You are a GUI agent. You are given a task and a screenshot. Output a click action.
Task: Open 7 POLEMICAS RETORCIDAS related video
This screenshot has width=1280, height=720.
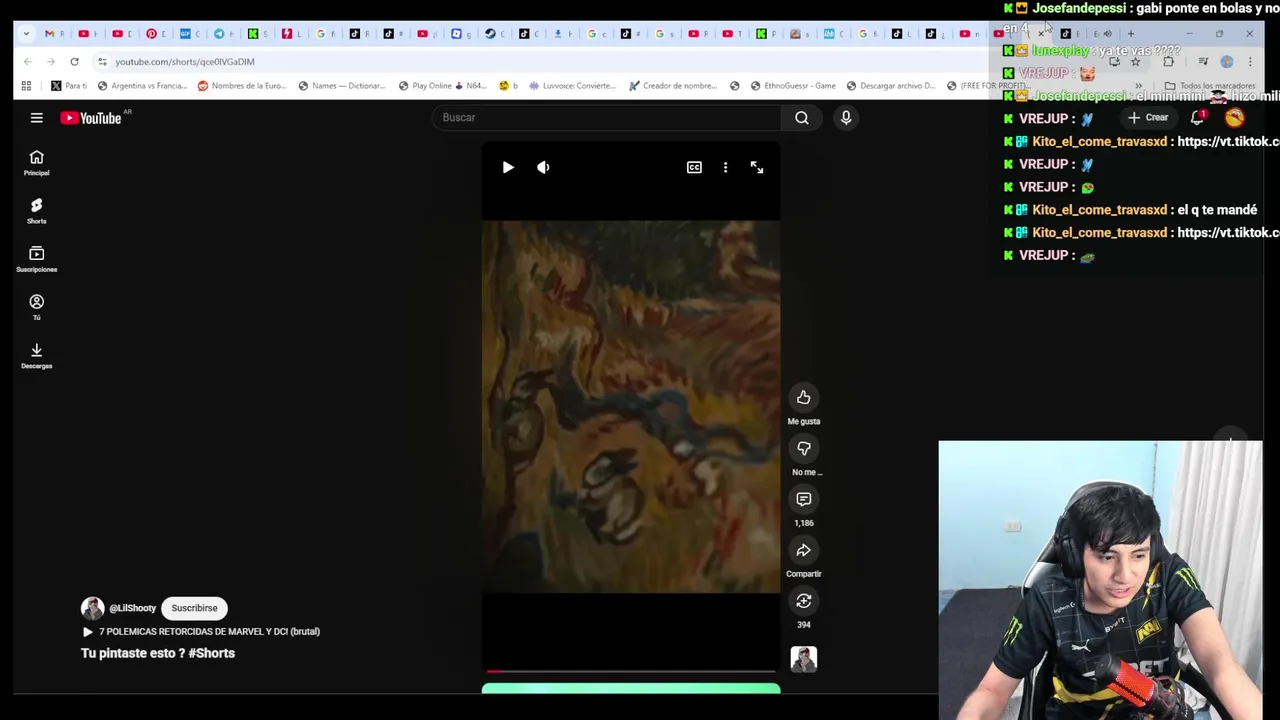tap(201, 632)
